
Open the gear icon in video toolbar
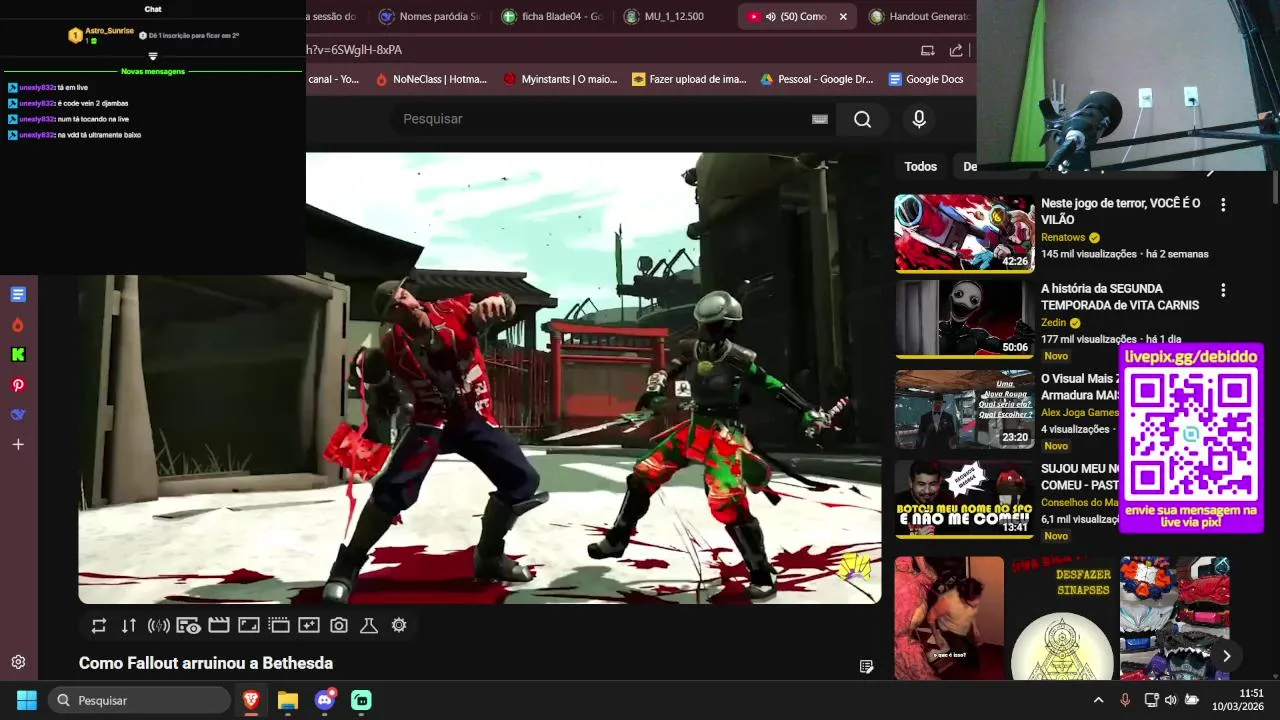click(399, 626)
